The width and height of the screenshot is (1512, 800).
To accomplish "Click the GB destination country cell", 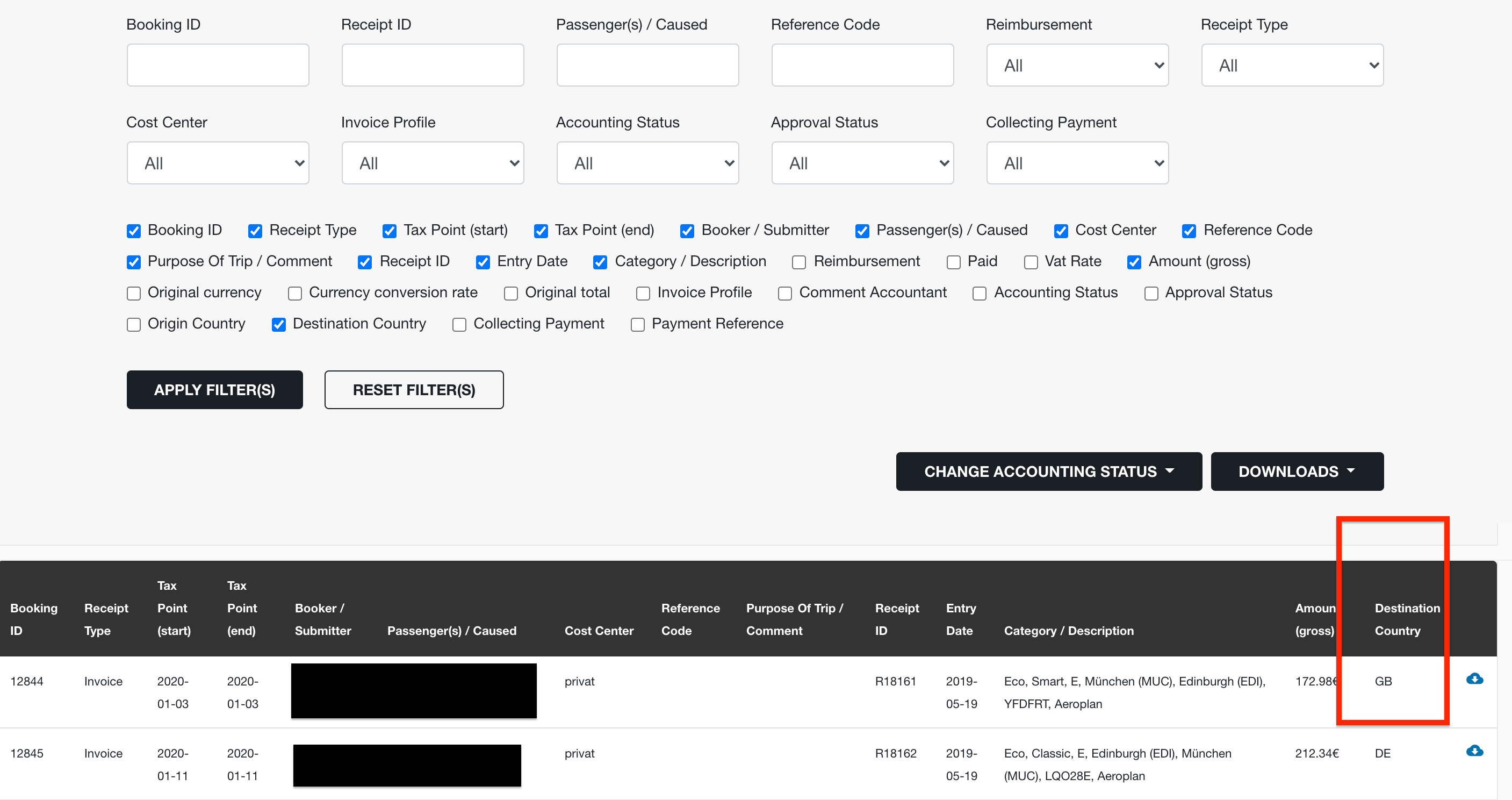I will 1383,681.
